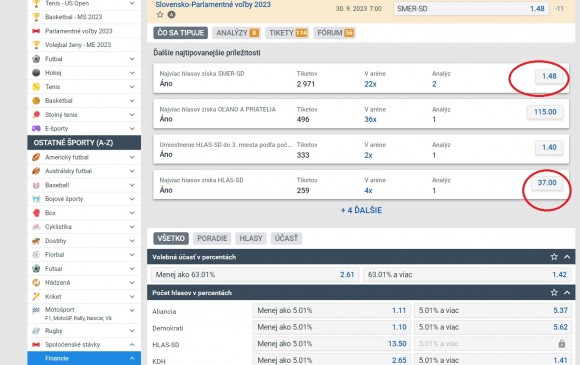Image resolution: width=580 pixels, height=365 pixels.
Task: Expand the Futbal category chevron
Action: pyautogui.click(x=132, y=59)
